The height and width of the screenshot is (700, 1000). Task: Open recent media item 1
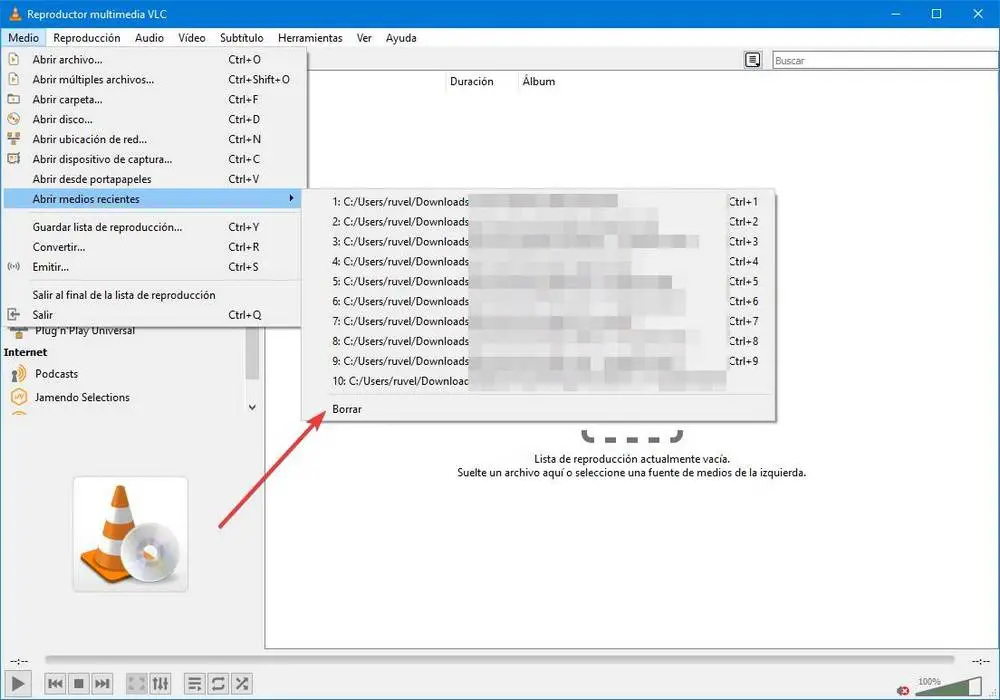pos(538,201)
